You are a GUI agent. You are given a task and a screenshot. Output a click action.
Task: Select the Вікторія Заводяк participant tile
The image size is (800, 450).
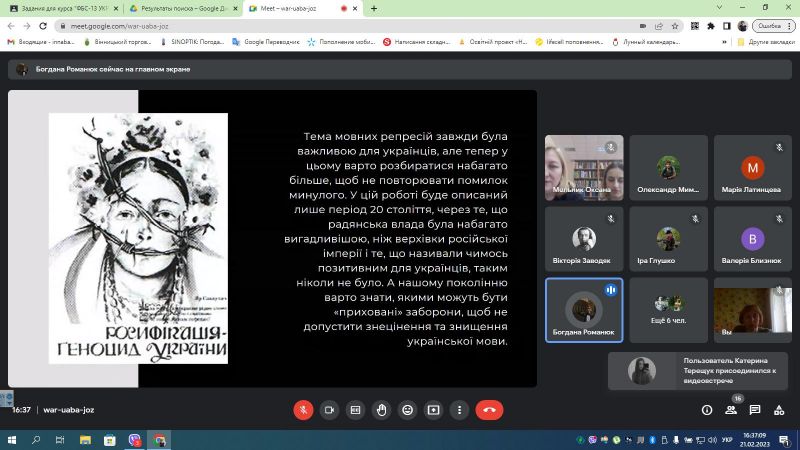click(584, 239)
